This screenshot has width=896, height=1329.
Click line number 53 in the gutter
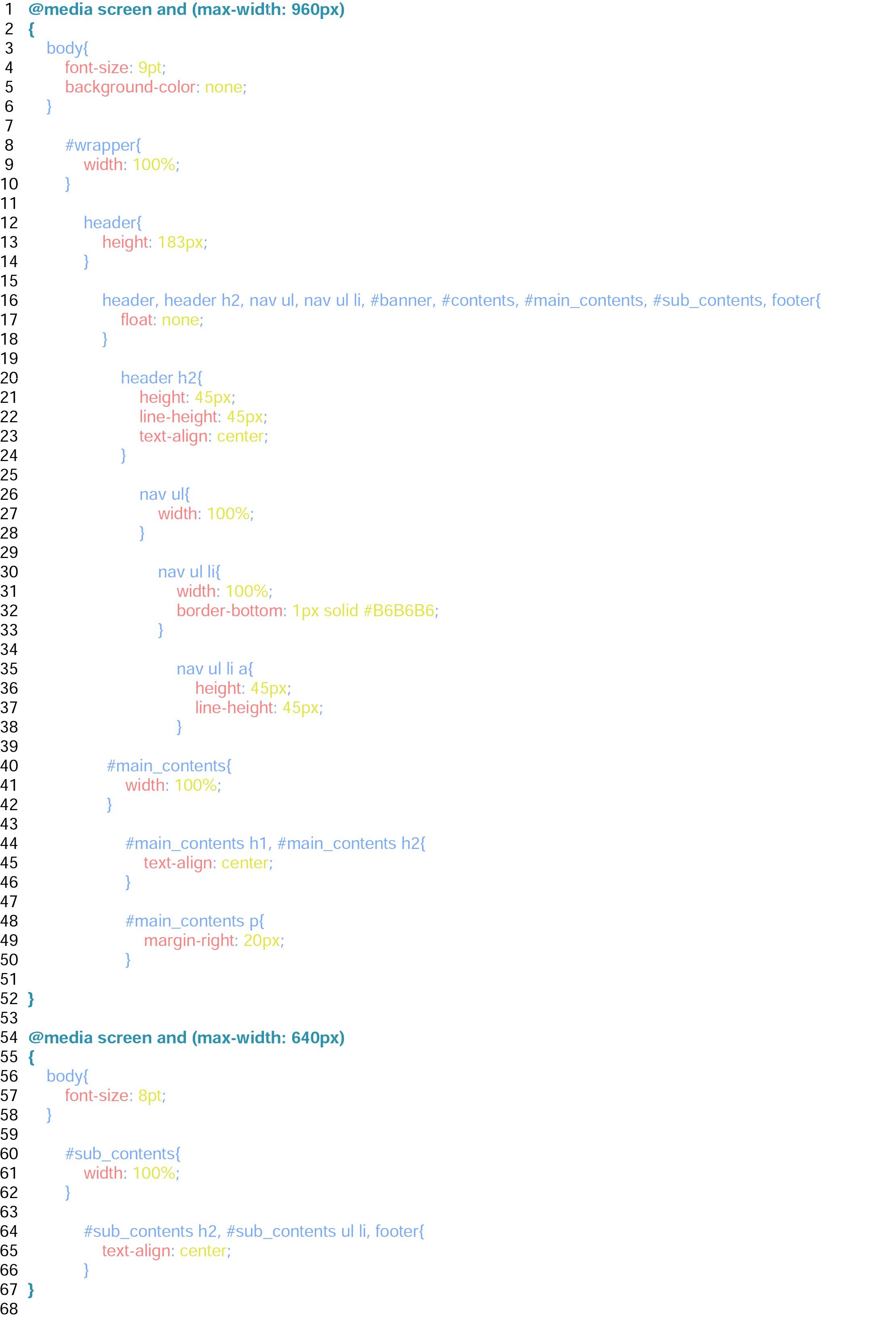(x=9, y=1018)
